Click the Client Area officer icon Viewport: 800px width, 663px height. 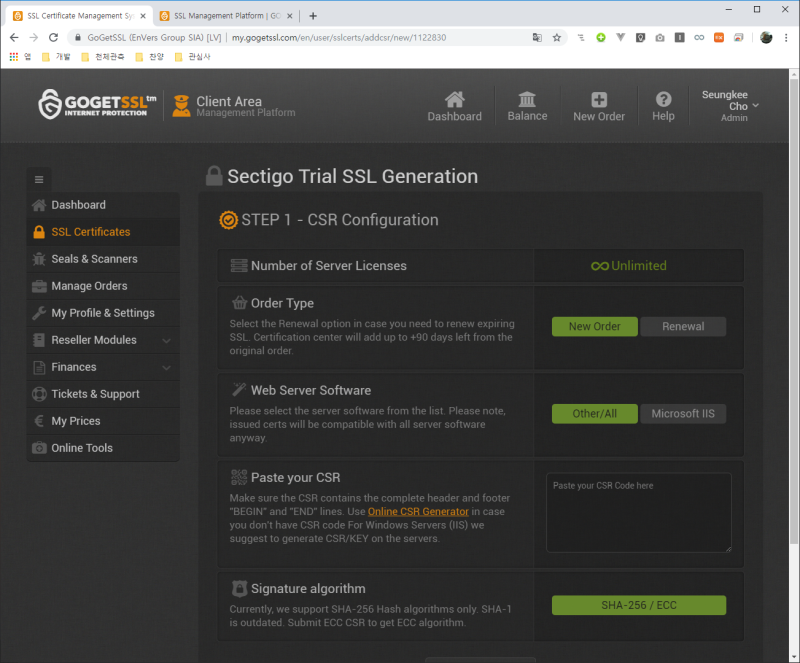pyautogui.click(x=181, y=106)
